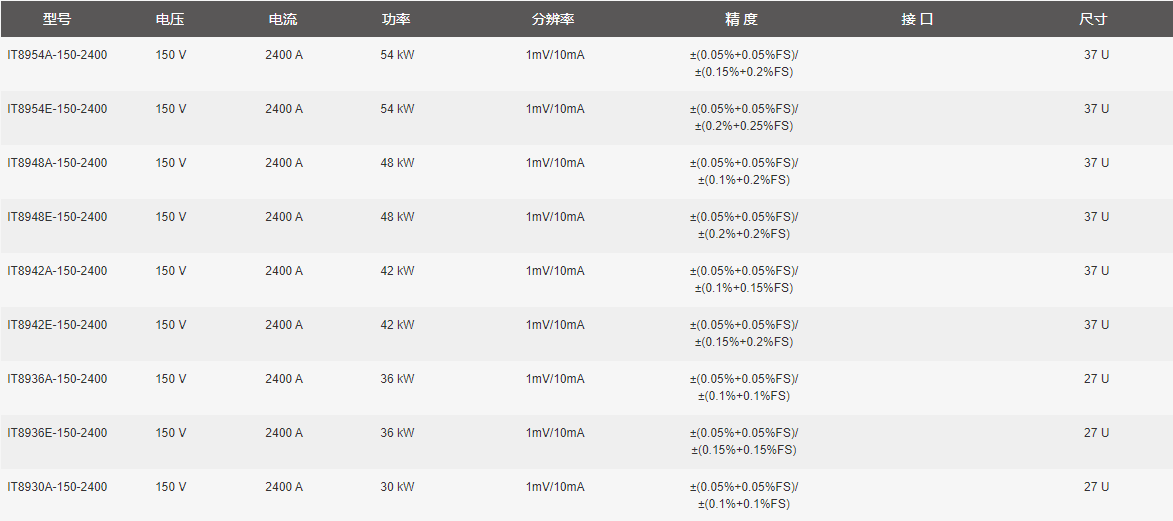Select the 27 U size of IT8936A

(1097, 378)
